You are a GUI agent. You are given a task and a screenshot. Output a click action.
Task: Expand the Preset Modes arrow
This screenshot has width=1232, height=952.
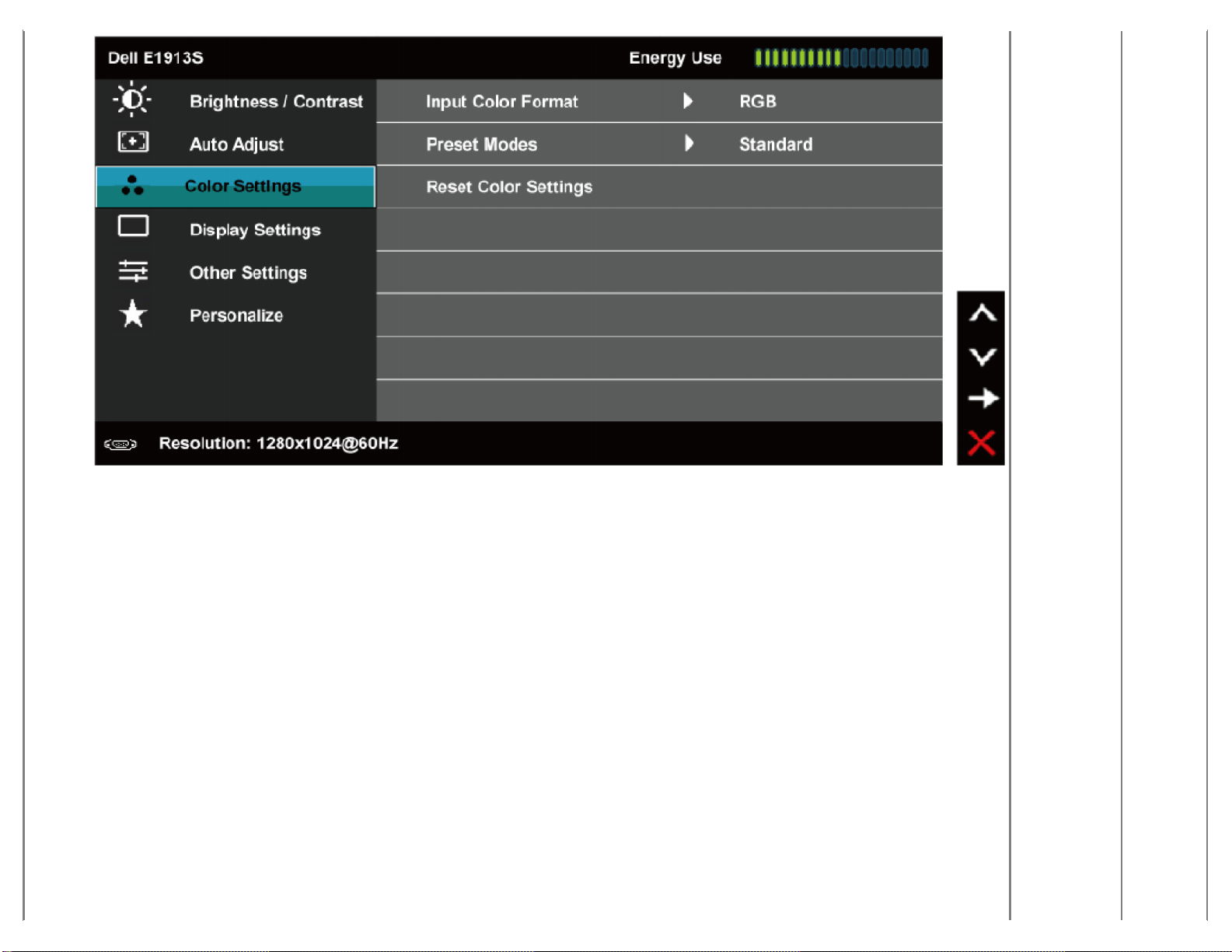689,144
